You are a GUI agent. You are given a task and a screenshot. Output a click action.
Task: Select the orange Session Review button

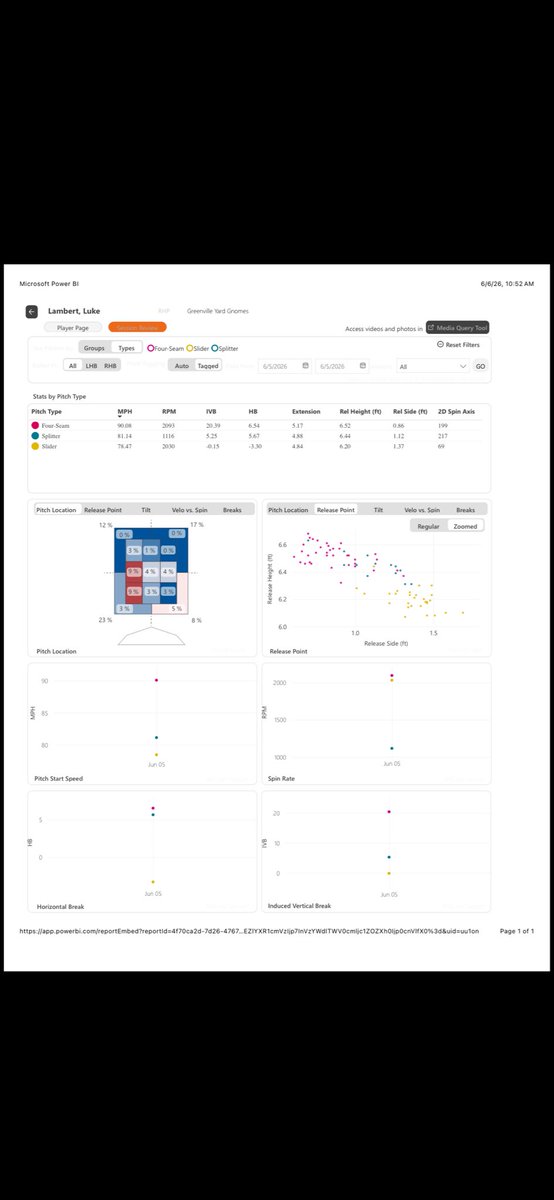coord(137,327)
